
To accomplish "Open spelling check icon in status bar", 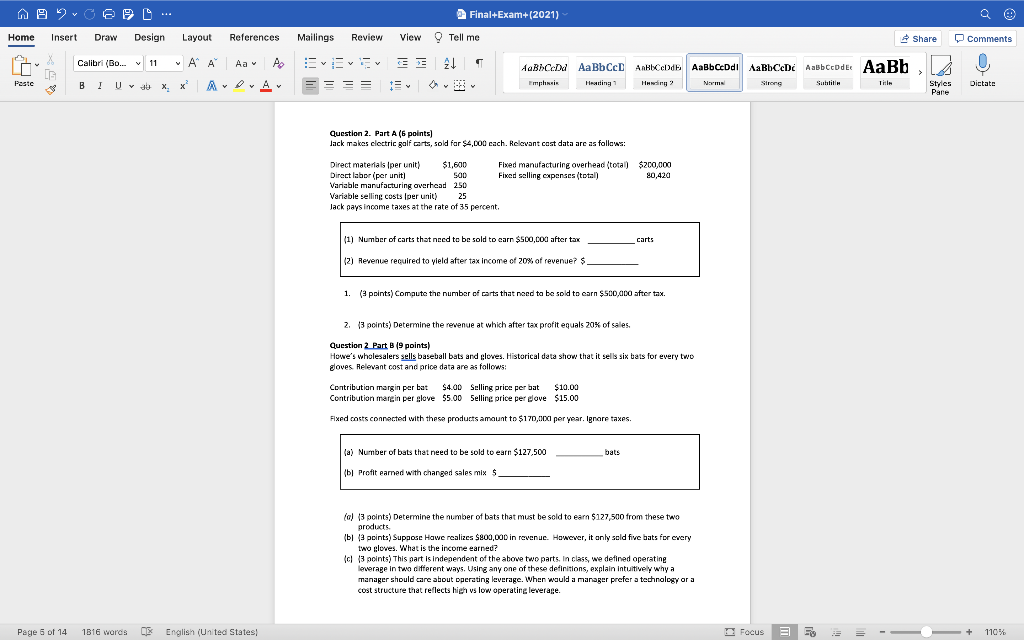I will click(x=147, y=632).
